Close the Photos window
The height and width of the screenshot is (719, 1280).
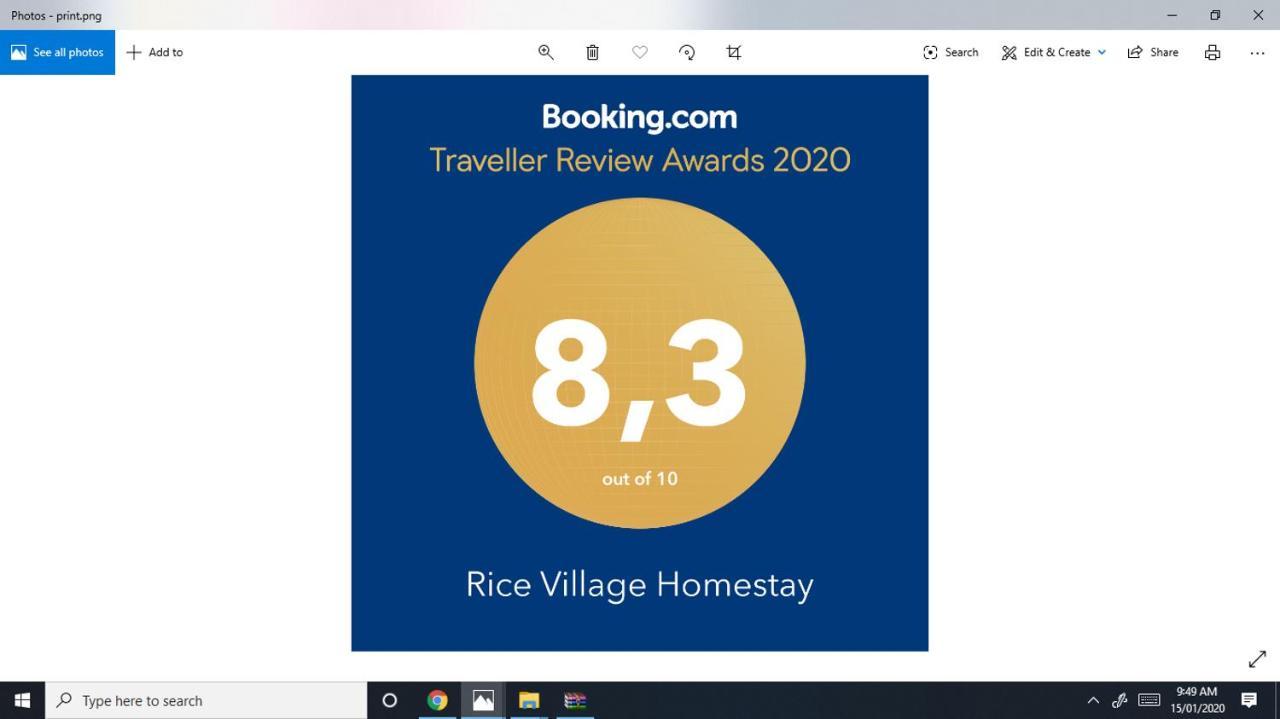[1258, 15]
